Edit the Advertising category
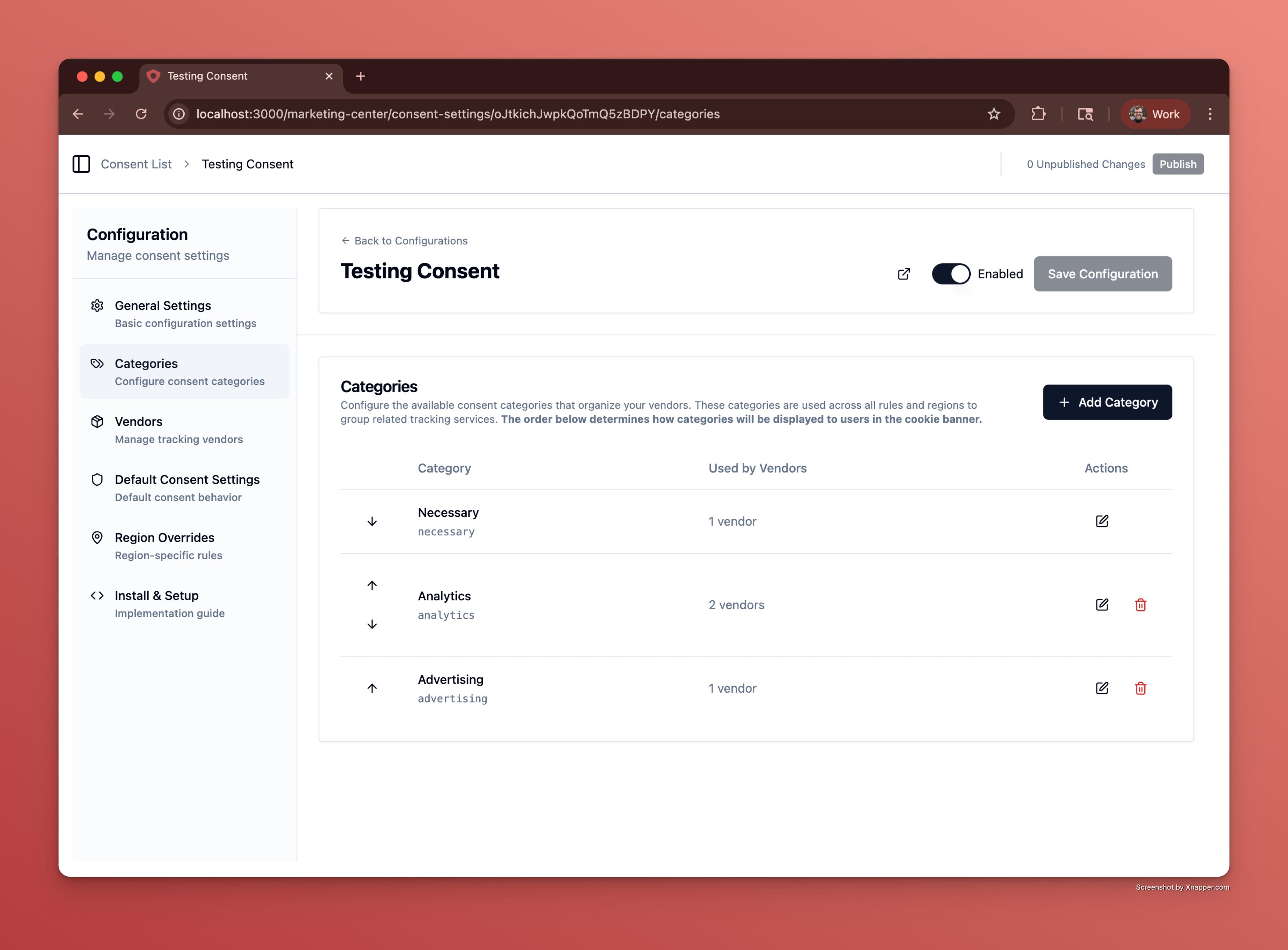 (x=1102, y=688)
